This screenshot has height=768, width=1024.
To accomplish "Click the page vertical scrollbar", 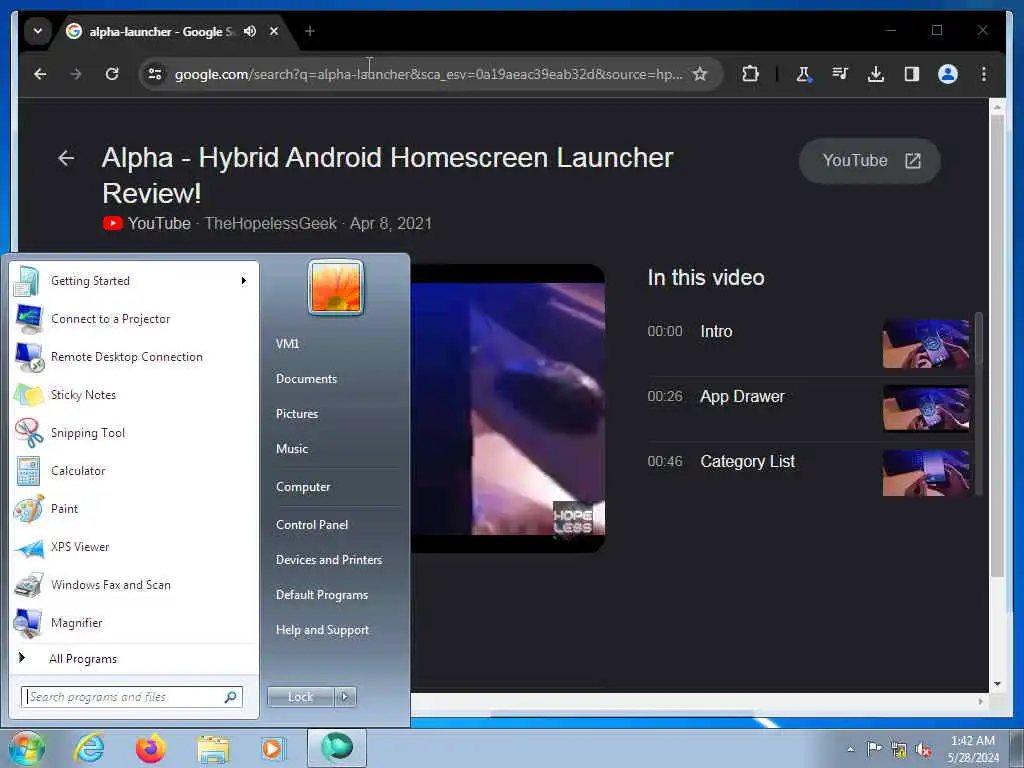I will tap(997, 346).
